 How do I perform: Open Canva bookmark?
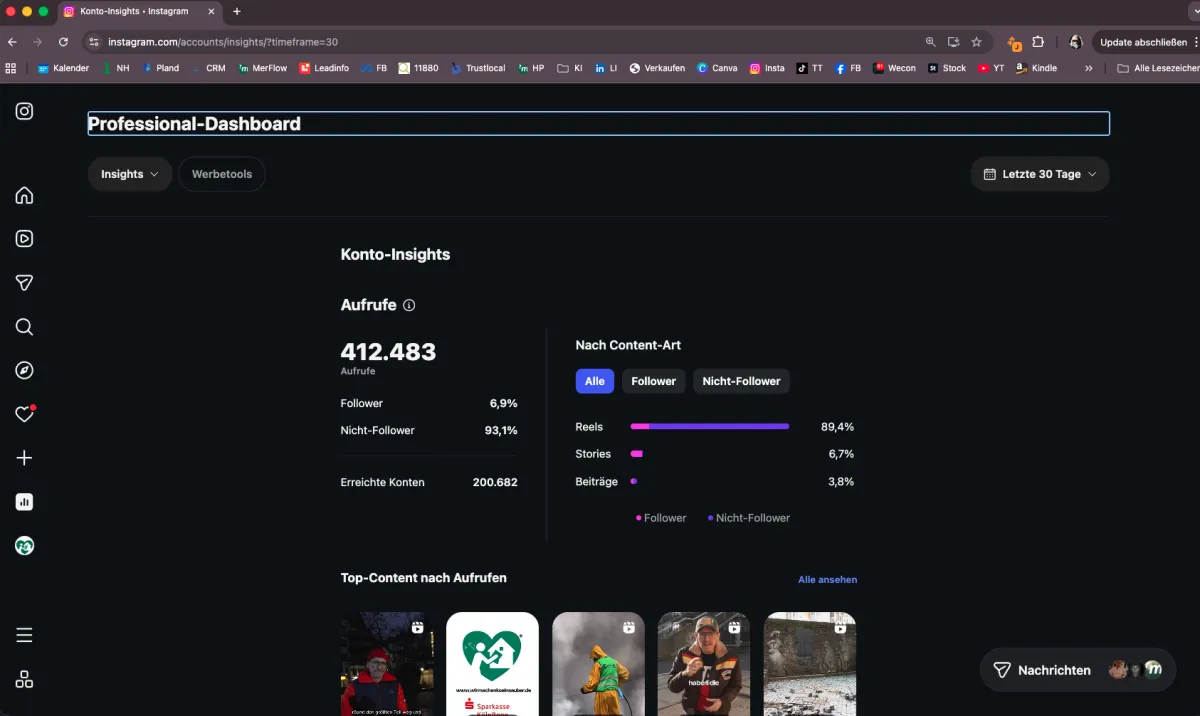[x=717, y=68]
